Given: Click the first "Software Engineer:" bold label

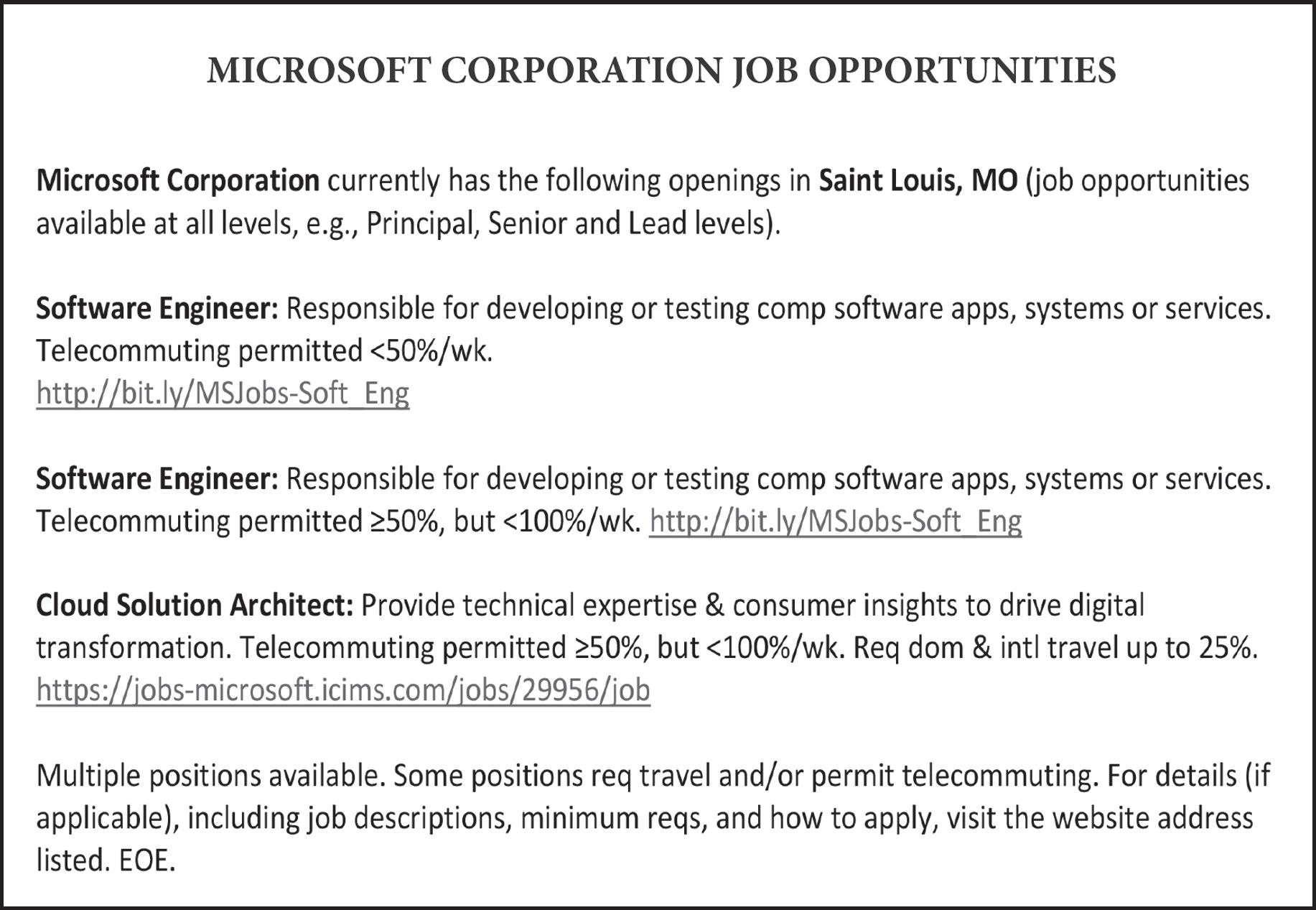Looking at the screenshot, I should coord(157,309).
